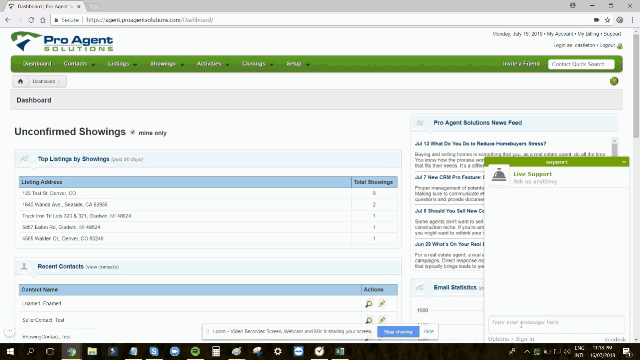The height and width of the screenshot is (360, 640).
Task: Open Spotify from the taskbar
Action: click(x=196, y=351)
